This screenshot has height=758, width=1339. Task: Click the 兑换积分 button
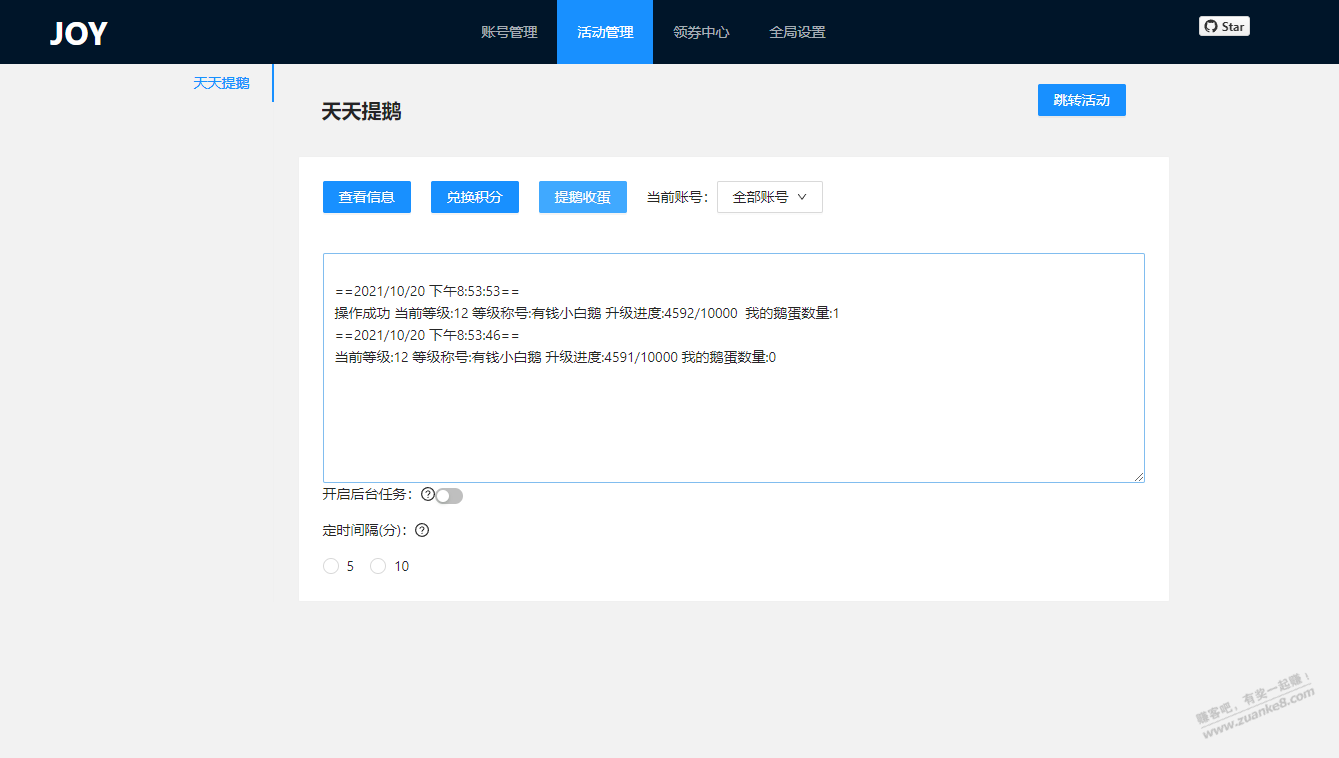tap(475, 197)
